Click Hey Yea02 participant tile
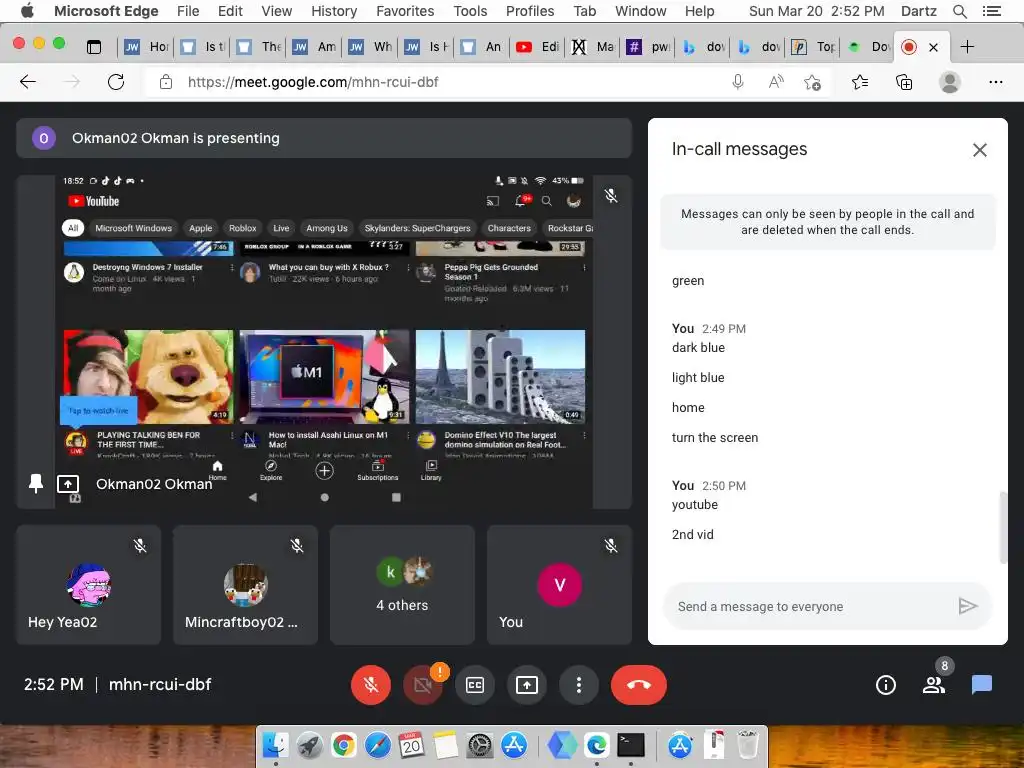This screenshot has height=768, width=1024. coord(88,584)
